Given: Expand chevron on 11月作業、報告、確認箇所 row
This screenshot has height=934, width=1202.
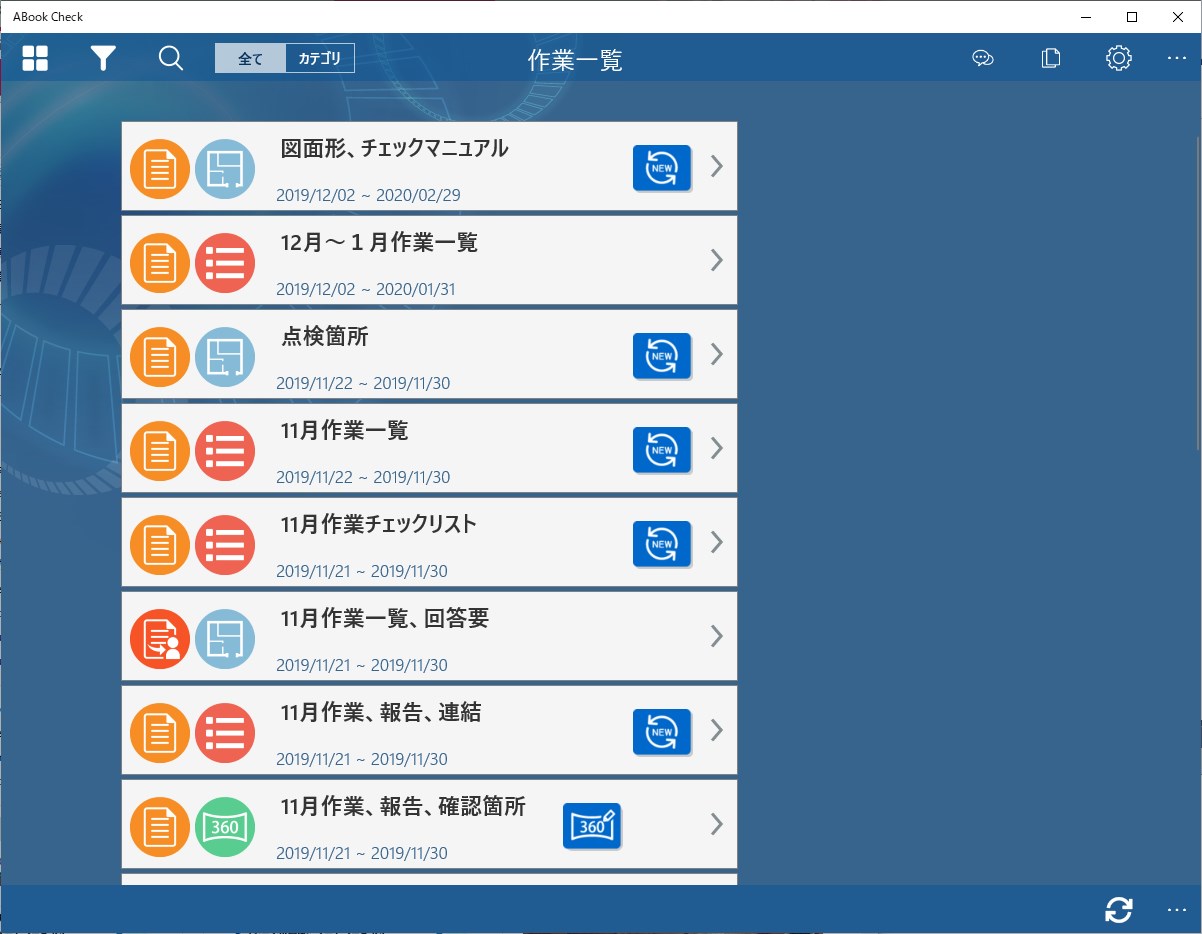Looking at the screenshot, I should pyautogui.click(x=716, y=824).
